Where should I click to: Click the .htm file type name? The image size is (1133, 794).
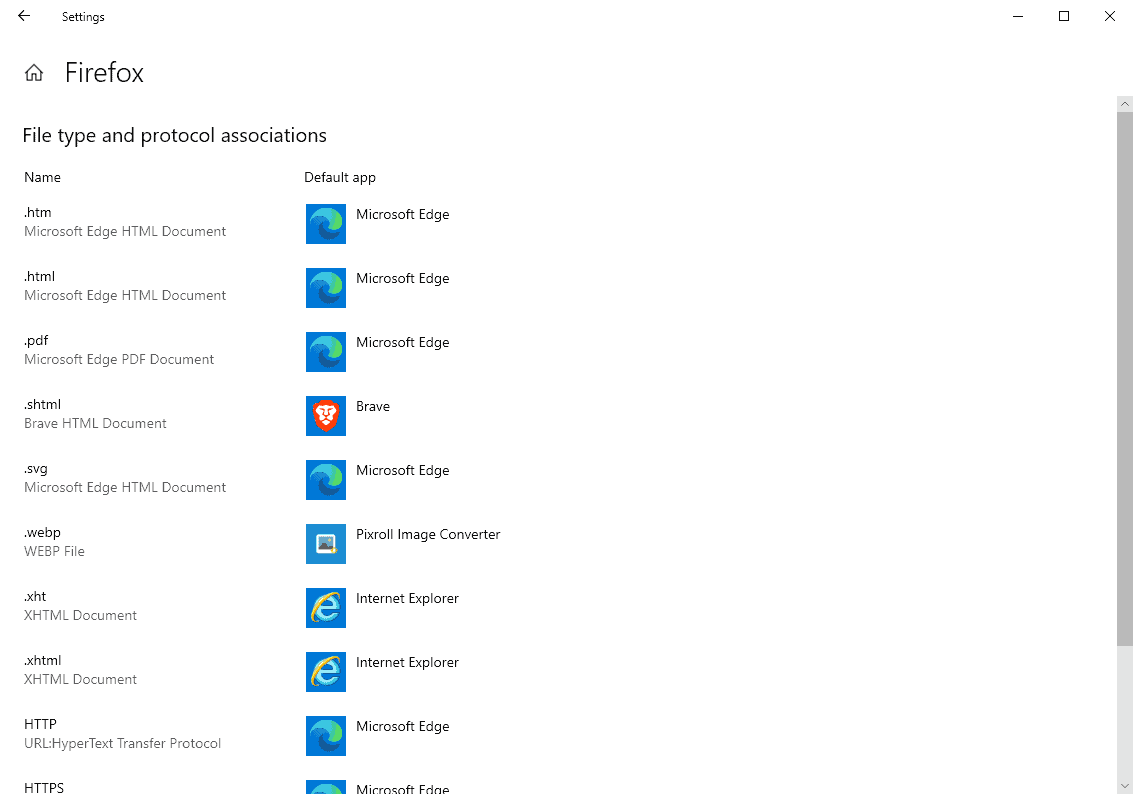[x=38, y=212]
